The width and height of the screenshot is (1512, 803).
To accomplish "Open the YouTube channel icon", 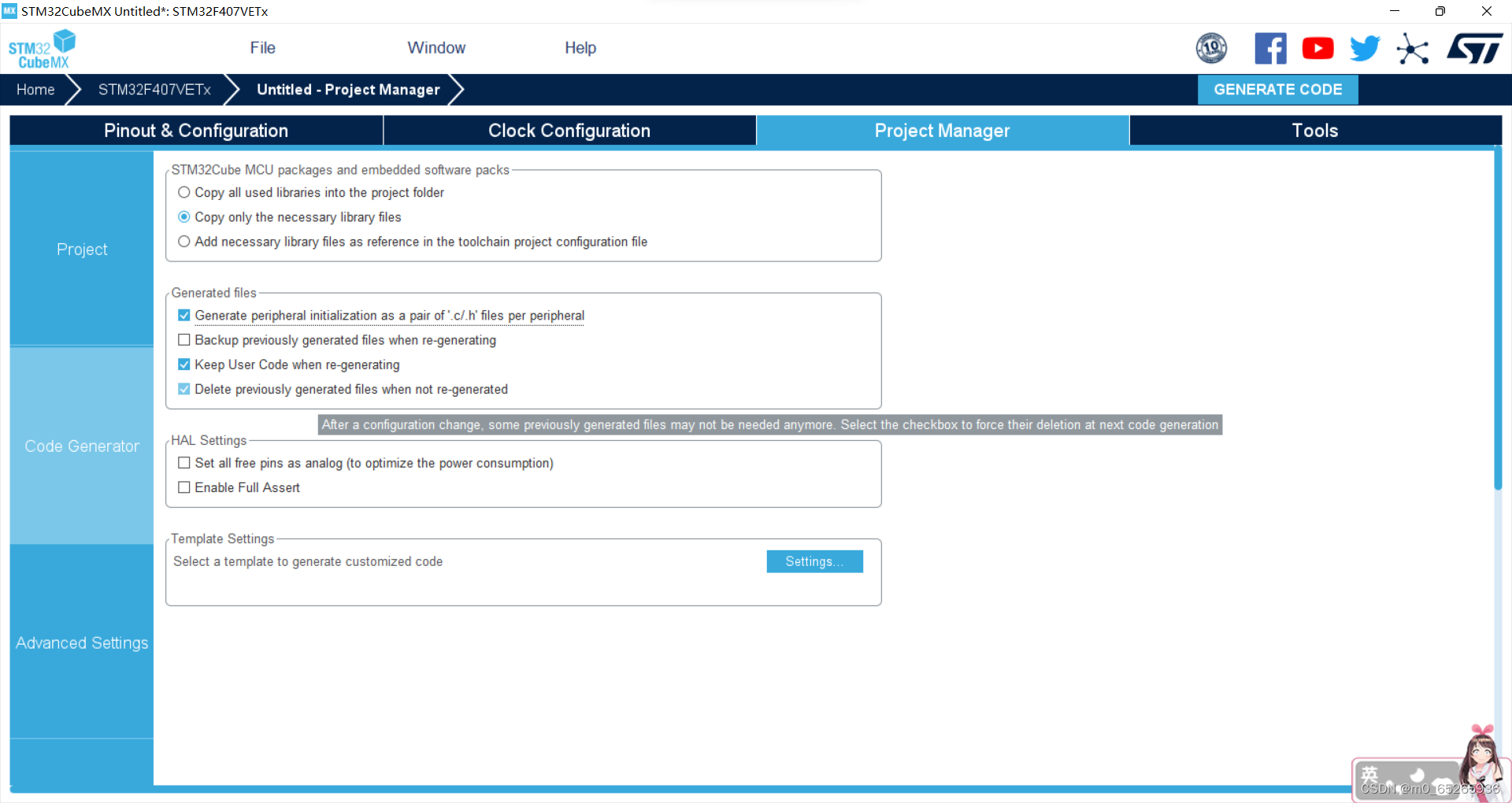I will click(1317, 48).
